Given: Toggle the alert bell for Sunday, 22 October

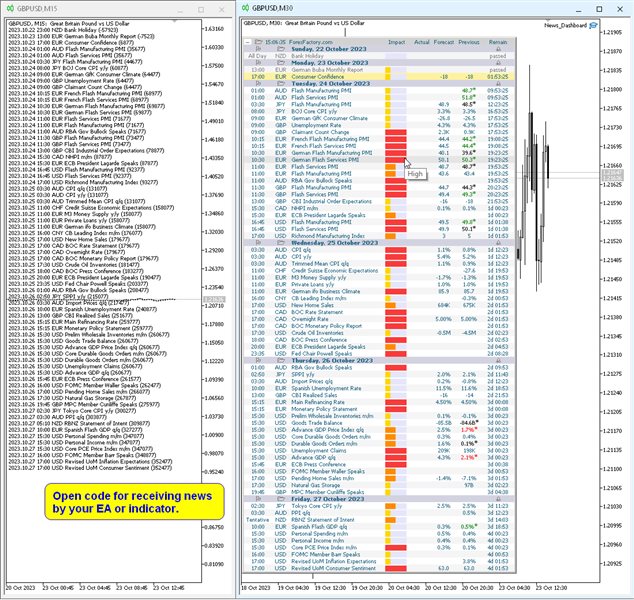Looking at the screenshot, I should tap(498, 49).
